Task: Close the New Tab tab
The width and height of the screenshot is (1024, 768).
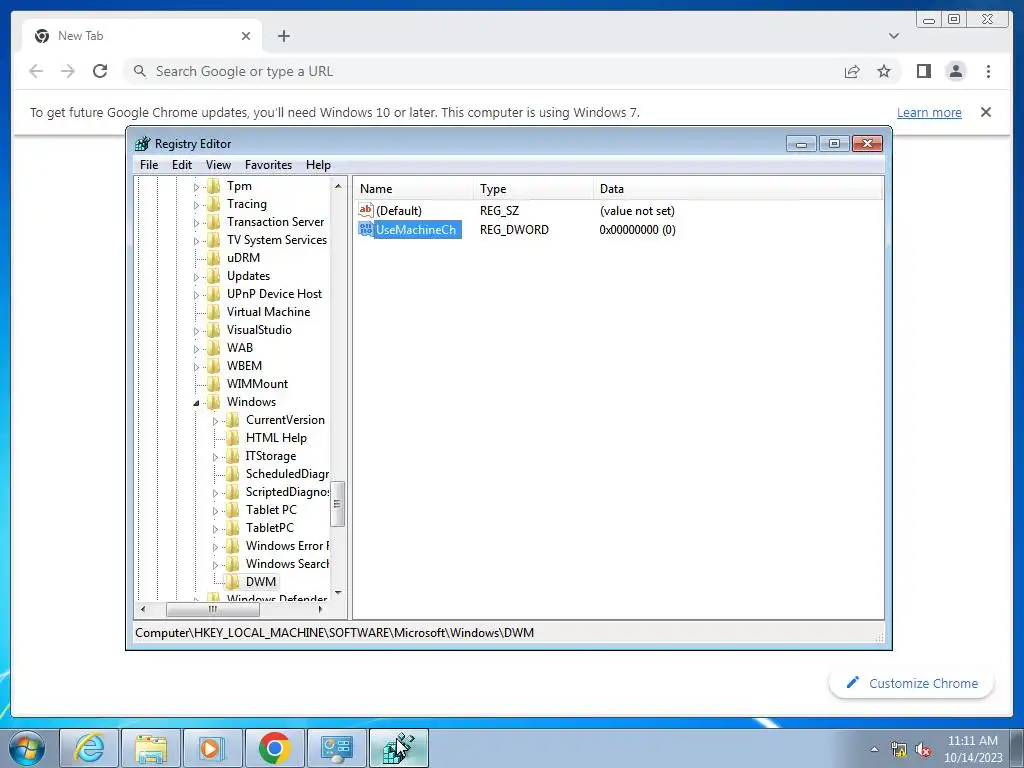Action: [246, 36]
